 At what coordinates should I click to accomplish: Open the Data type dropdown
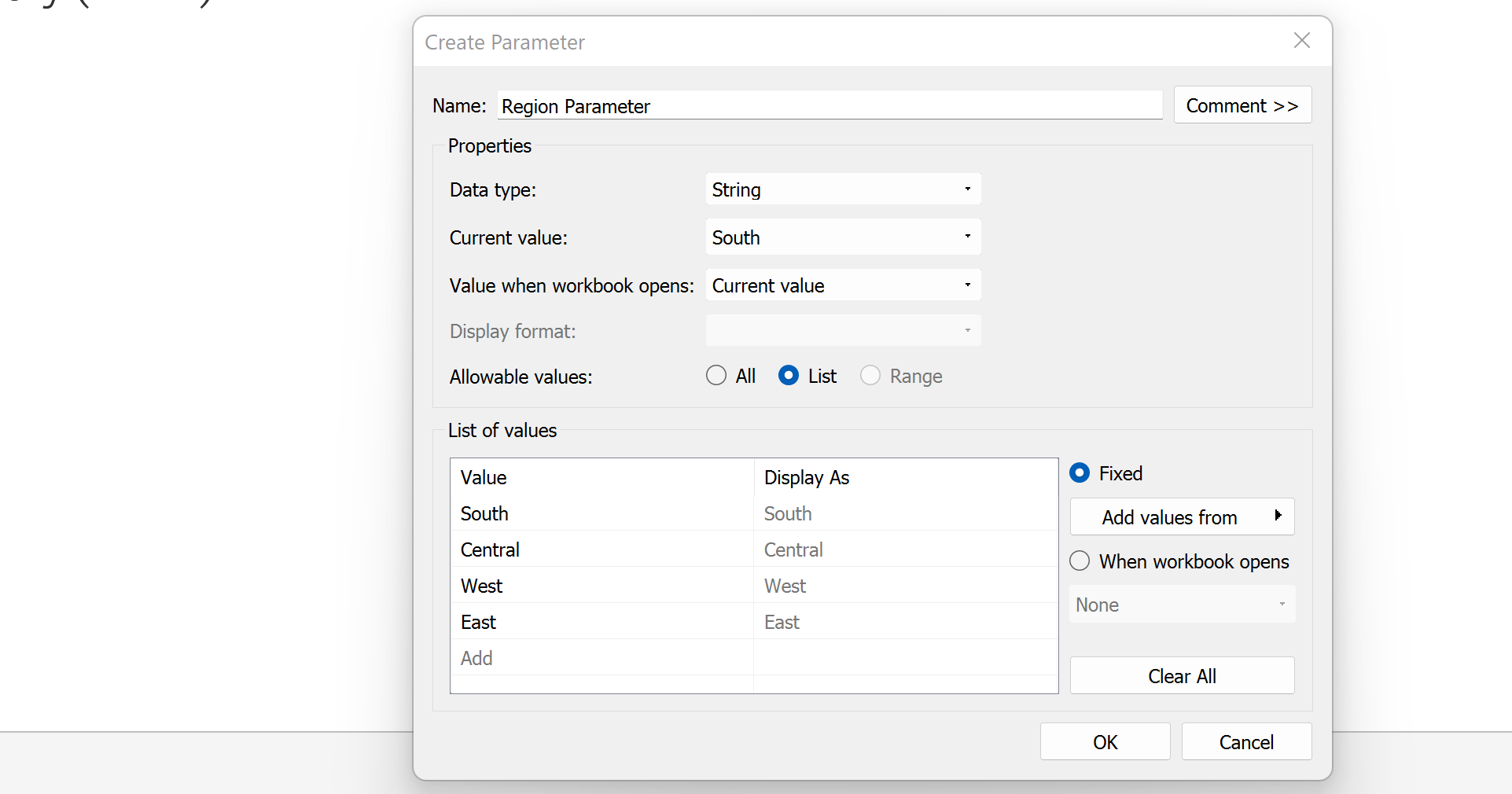click(842, 189)
